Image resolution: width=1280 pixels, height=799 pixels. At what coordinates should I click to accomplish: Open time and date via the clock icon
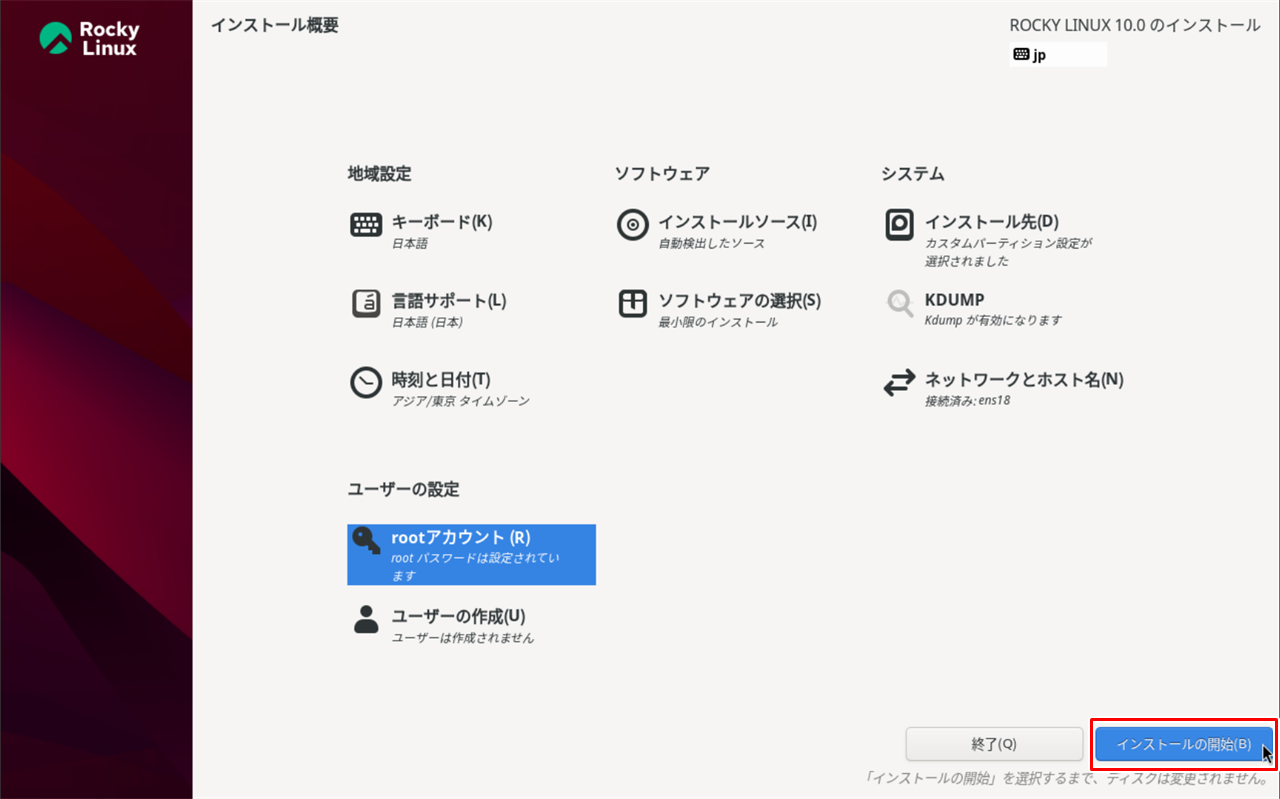click(x=366, y=380)
